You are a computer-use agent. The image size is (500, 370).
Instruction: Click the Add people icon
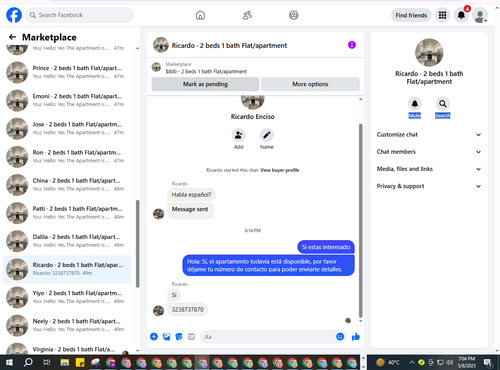239,135
